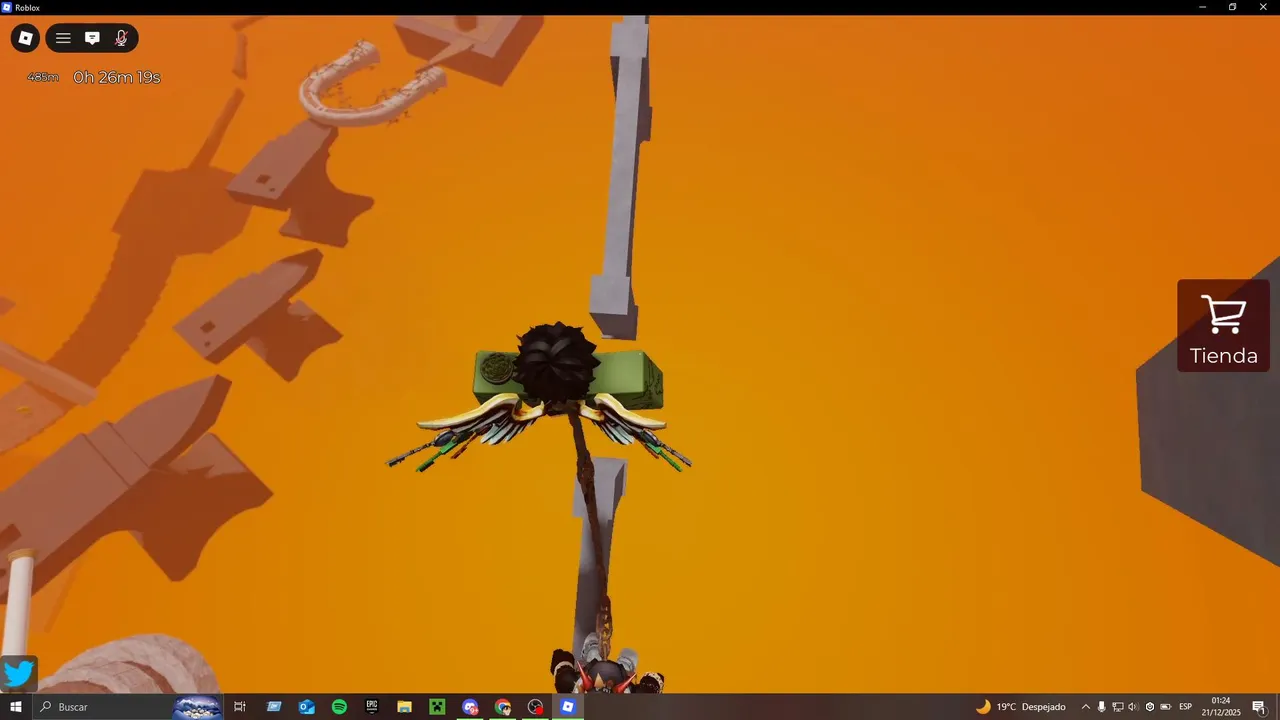This screenshot has height=720, width=1280.
Task: Open the snowy search highlight image on taskbar
Action: coord(197,707)
